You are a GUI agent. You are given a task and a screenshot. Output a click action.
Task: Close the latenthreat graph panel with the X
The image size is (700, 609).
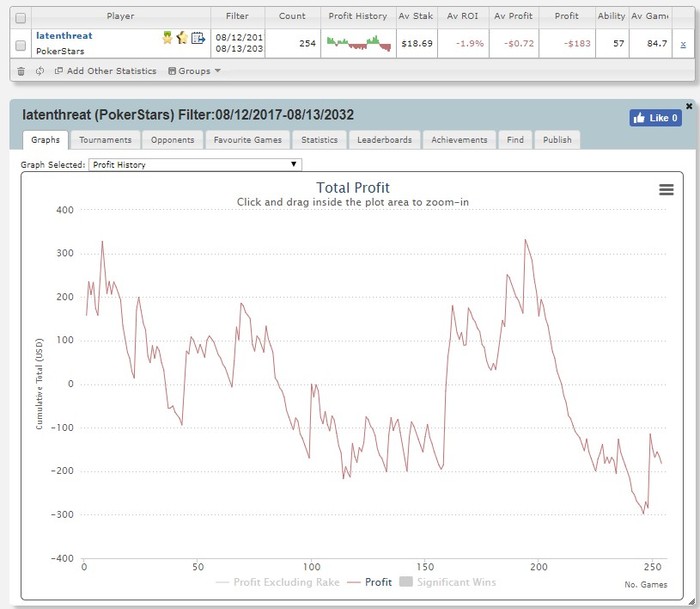point(689,106)
